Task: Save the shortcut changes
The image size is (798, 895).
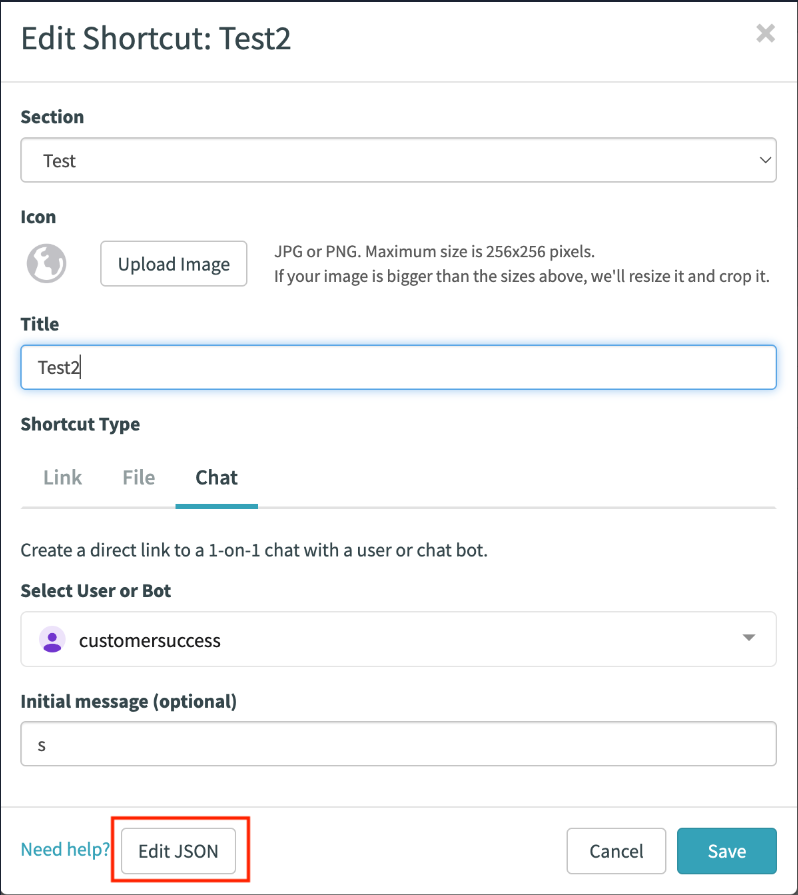Action: pyautogui.click(x=726, y=852)
